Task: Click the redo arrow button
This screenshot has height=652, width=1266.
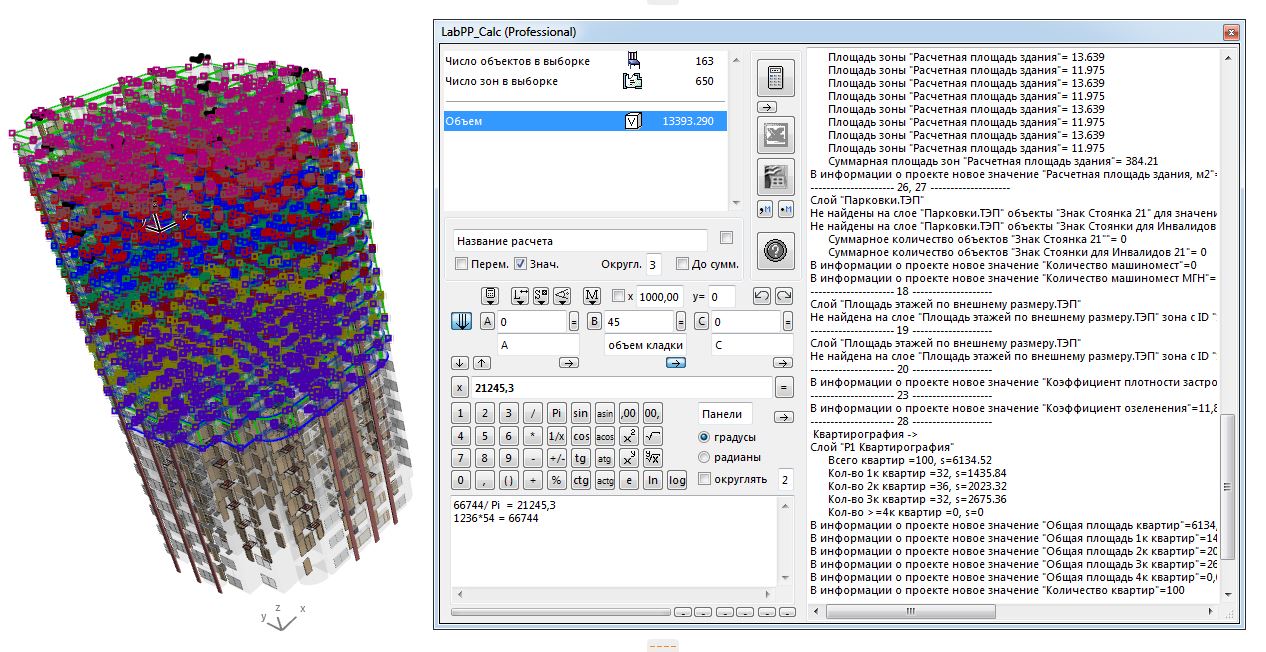Action: point(783,296)
